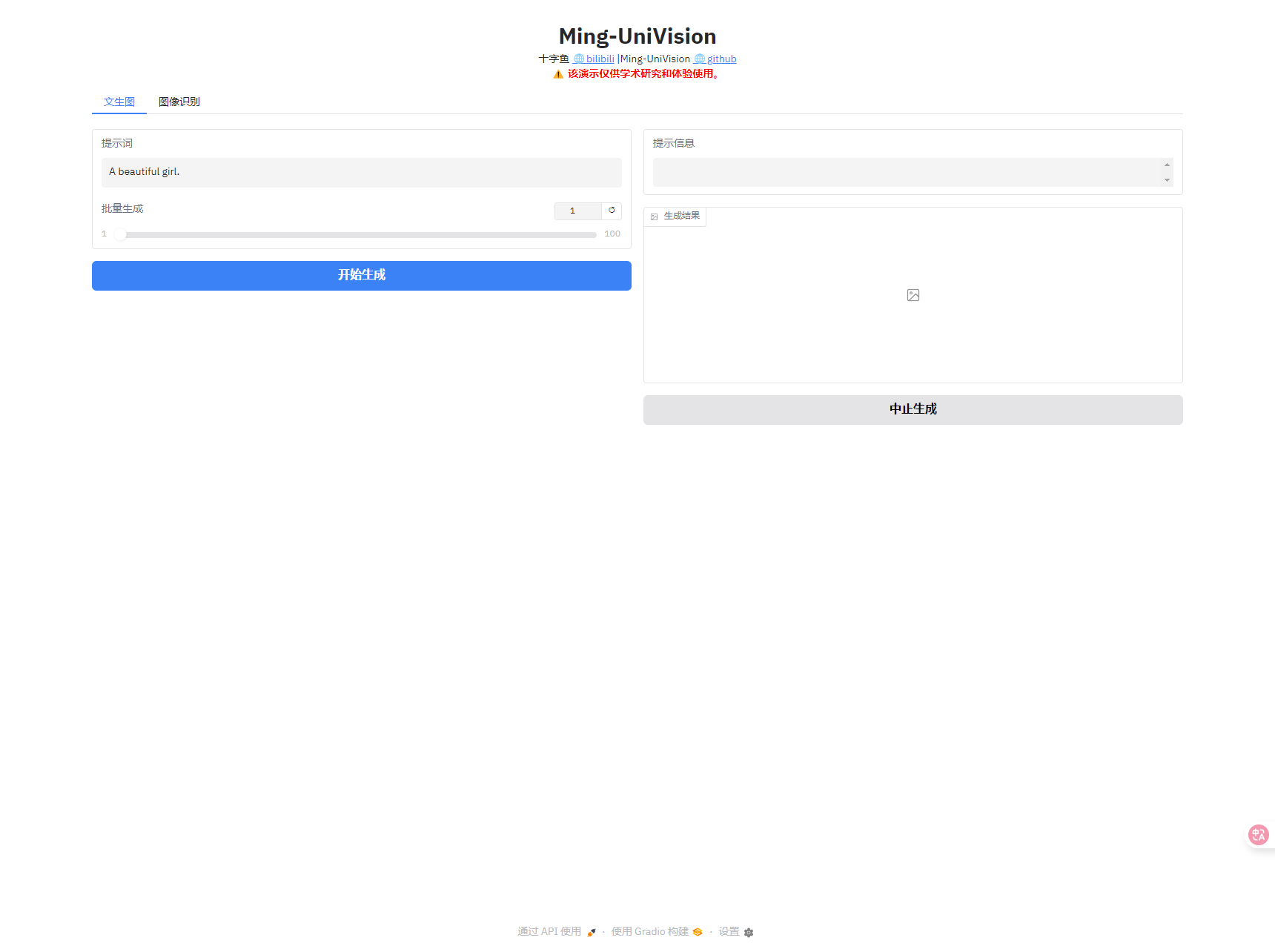The image size is (1275, 952).
Task: Click the globe icon before bilibili
Action: pyautogui.click(x=579, y=59)
